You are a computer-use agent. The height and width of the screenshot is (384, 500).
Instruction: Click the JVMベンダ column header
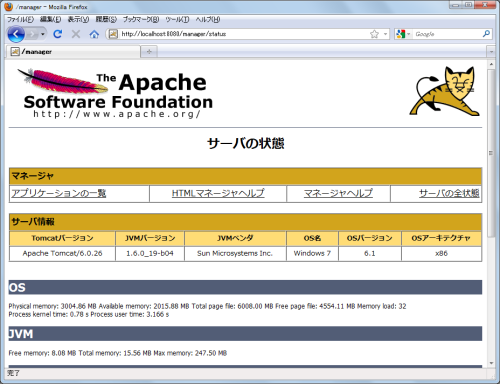235,238
